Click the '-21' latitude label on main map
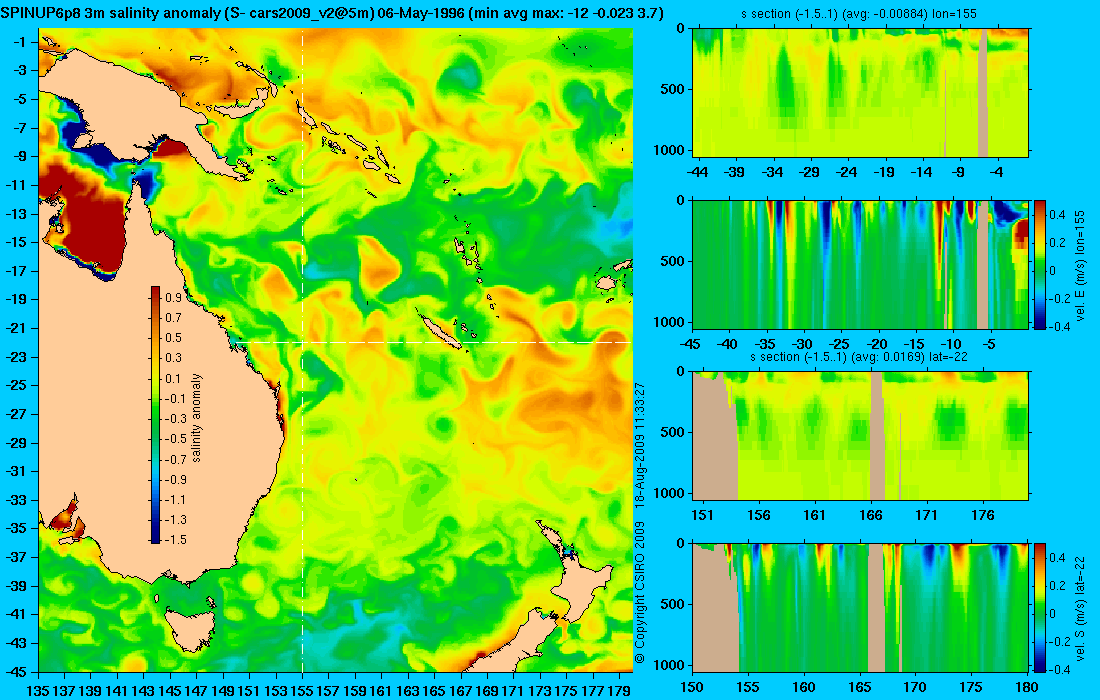 coord(17,328)
